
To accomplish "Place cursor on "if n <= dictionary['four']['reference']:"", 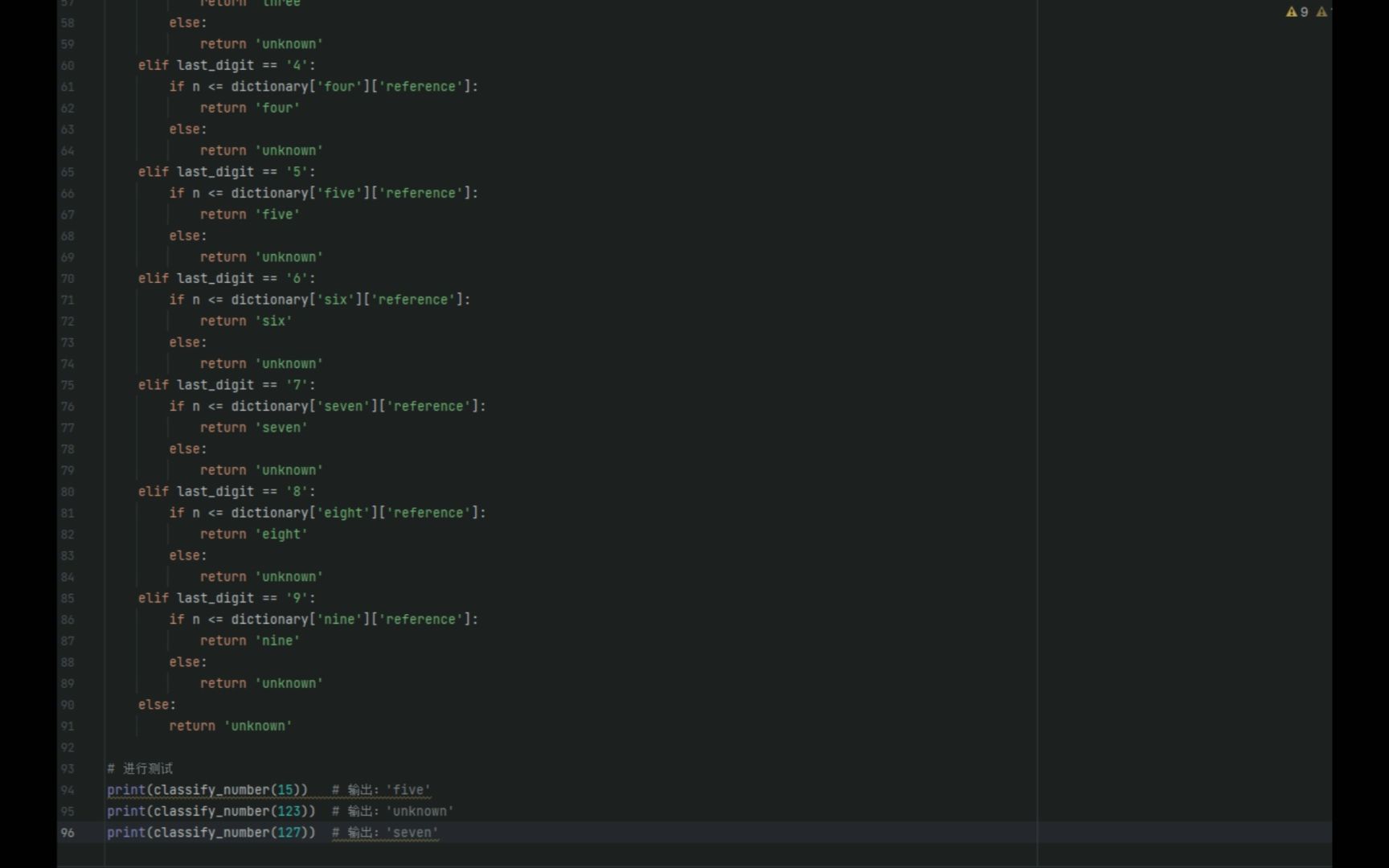I will coord(323,87).
